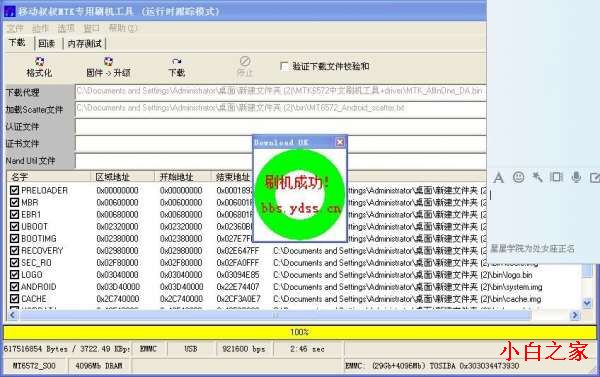Click the microphone icon in chat panel
Image resolution: width=600 pixels, height=377 pixels.
[x=576, y=177]
